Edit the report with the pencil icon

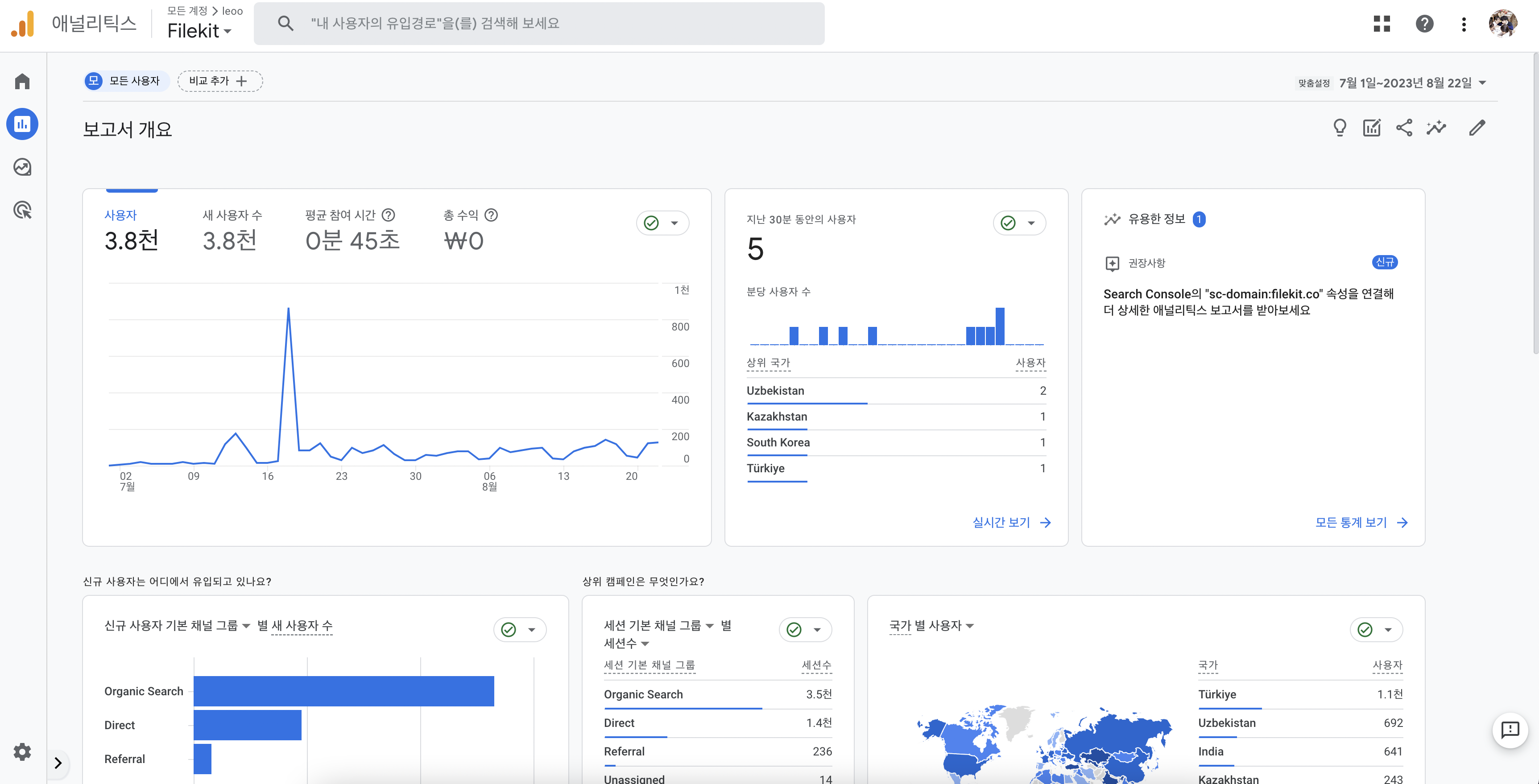tap(1478, 127)
